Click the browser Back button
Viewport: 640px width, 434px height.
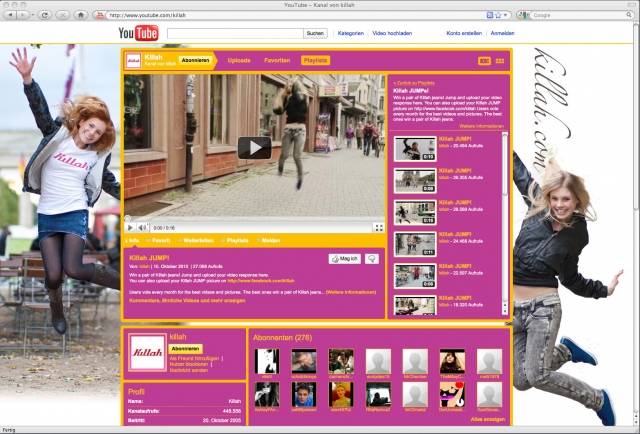(x=10, y=15)
